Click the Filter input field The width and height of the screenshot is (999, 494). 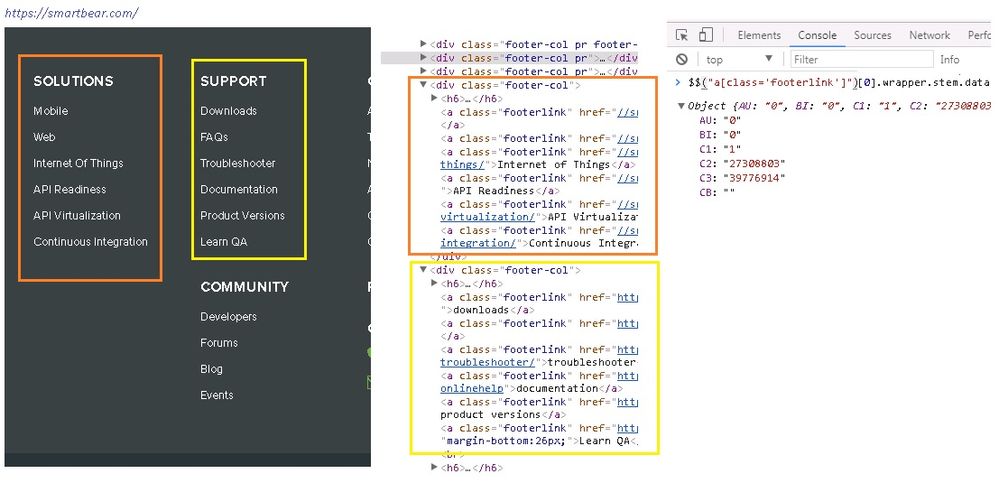click(861, 59)
